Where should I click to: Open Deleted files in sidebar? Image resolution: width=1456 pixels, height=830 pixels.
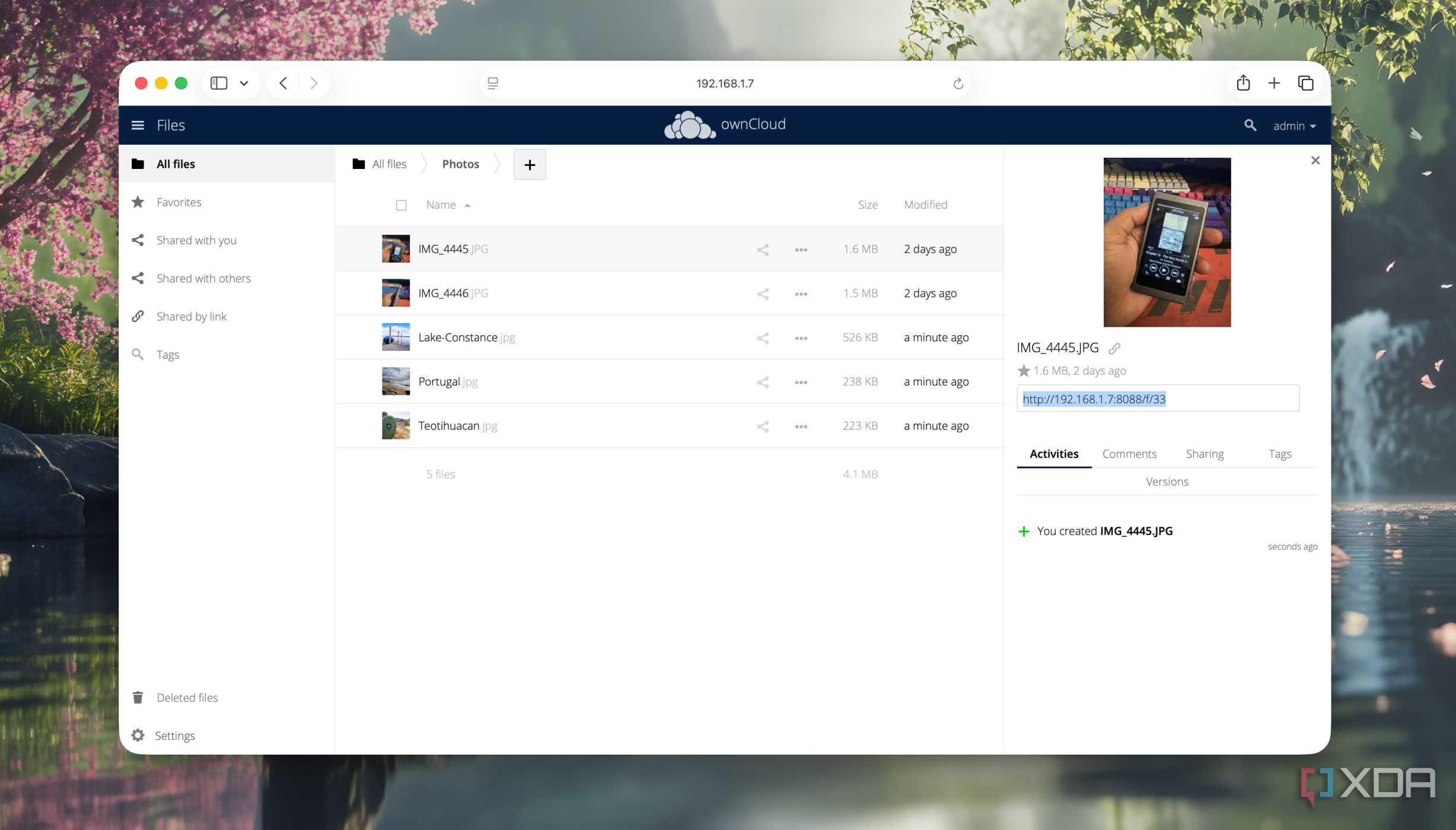(227, 698)
